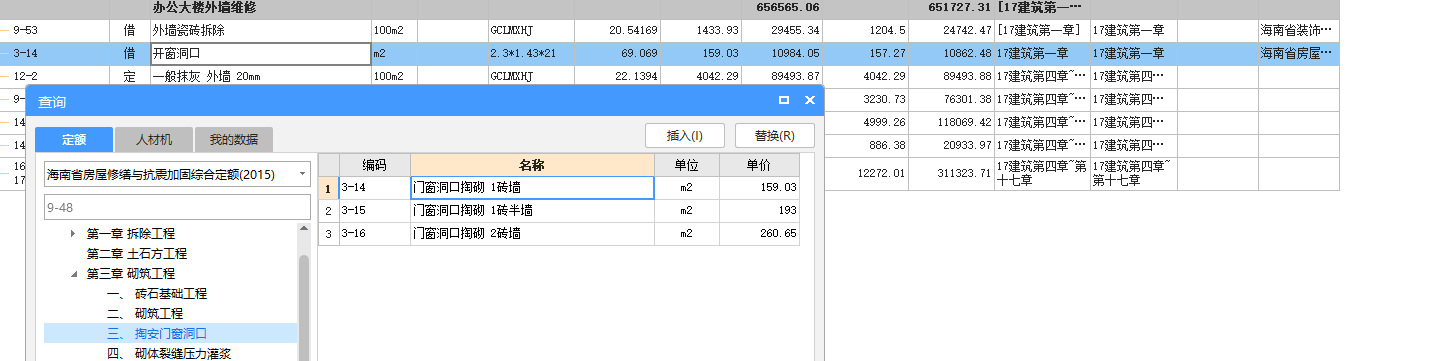Close the 查询 dialog
Image resolution: width=1455 pixels, height=361 pixels.
[x=809, y=100]
